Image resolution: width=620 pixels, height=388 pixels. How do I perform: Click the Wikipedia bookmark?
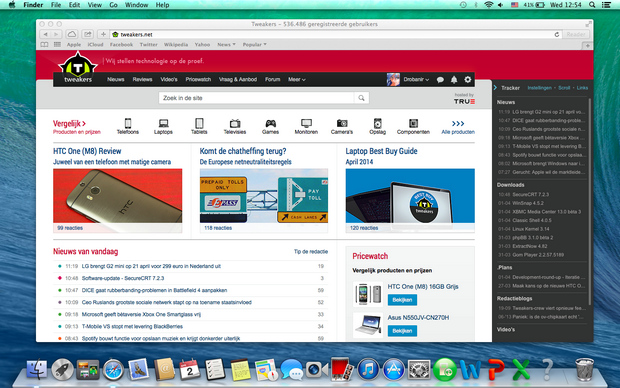[x=176, y=45]
